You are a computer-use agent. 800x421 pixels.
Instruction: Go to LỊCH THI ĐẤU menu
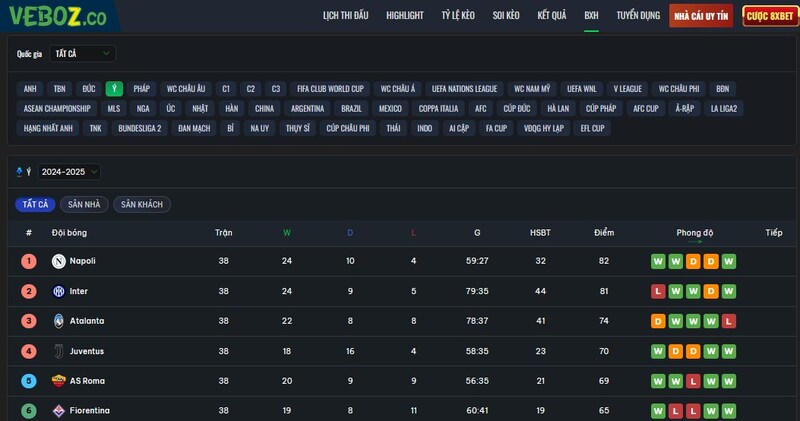tap(346, 16)
